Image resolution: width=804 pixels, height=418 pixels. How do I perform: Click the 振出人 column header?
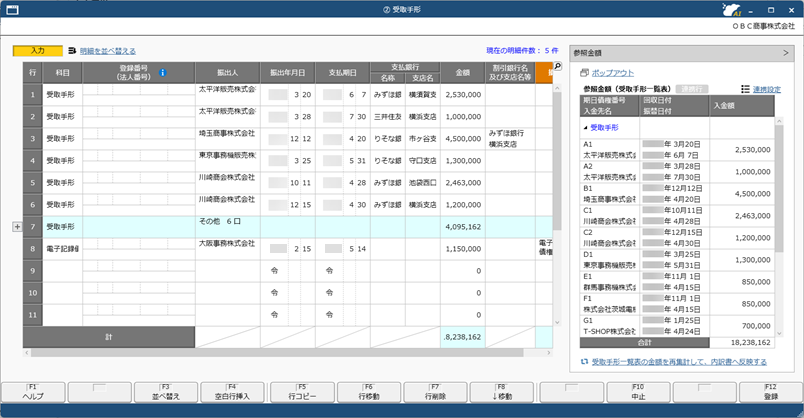pyautogui.click(x=228, y=73)
